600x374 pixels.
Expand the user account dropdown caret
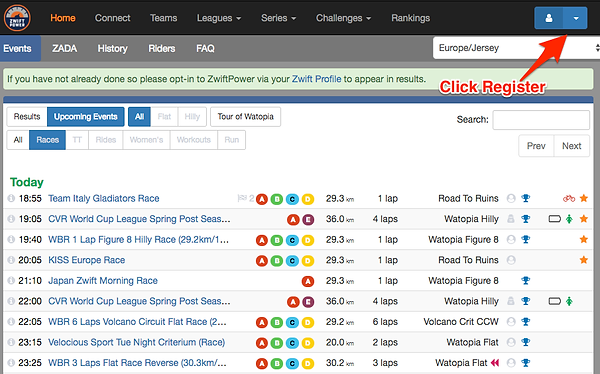pyautogui.click(x=575, y=18)
